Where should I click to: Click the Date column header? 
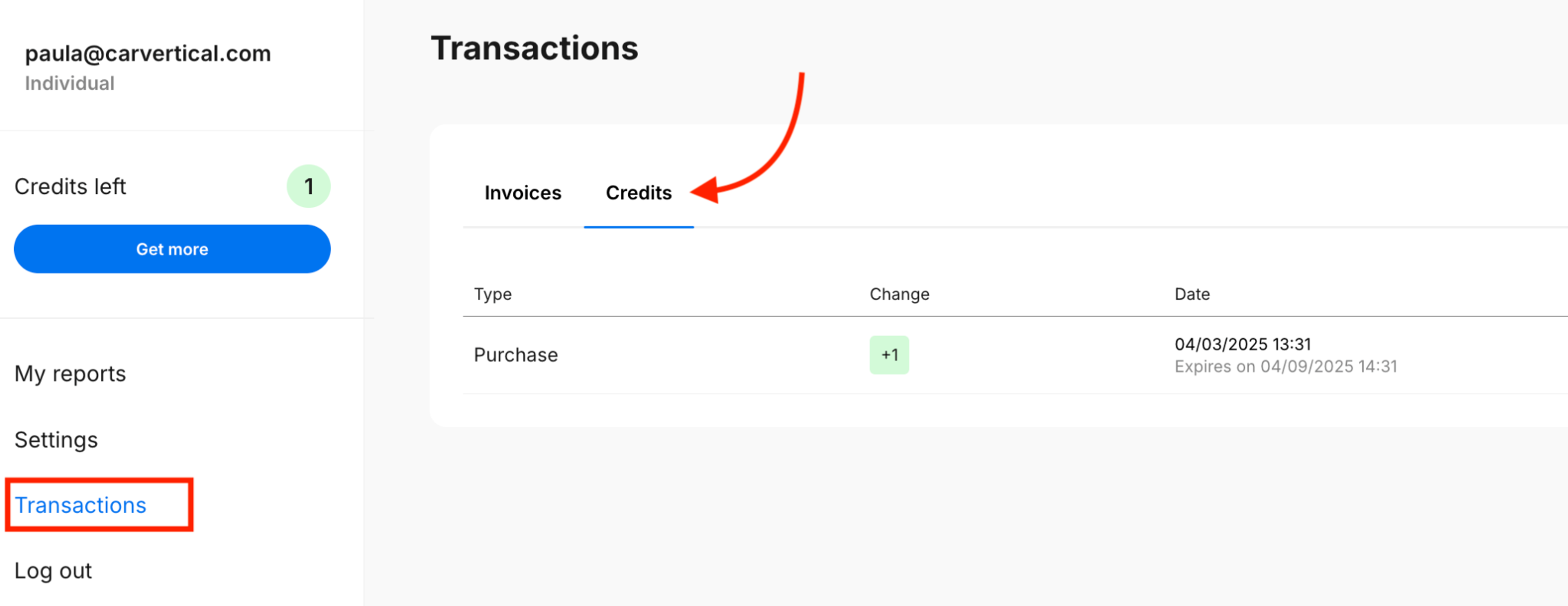click(x=1192, y=294)
